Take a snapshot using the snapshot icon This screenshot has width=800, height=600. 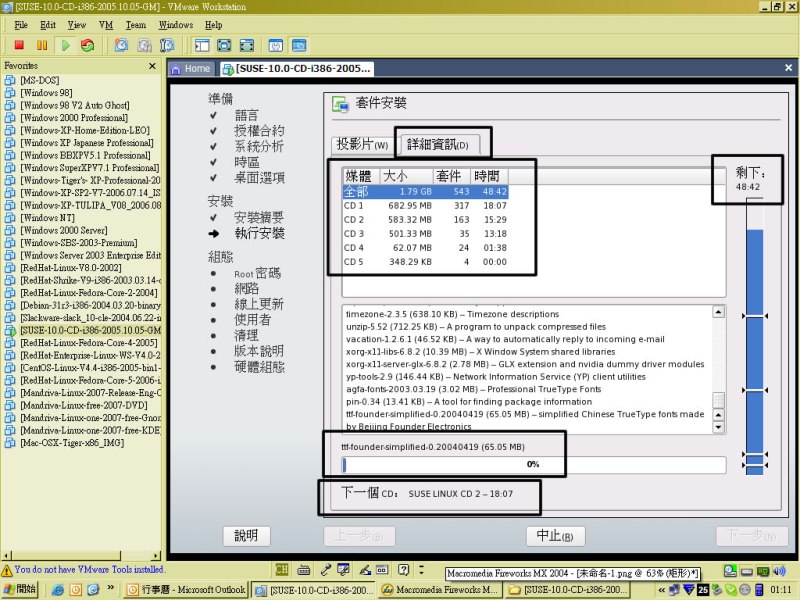(121, 45)
